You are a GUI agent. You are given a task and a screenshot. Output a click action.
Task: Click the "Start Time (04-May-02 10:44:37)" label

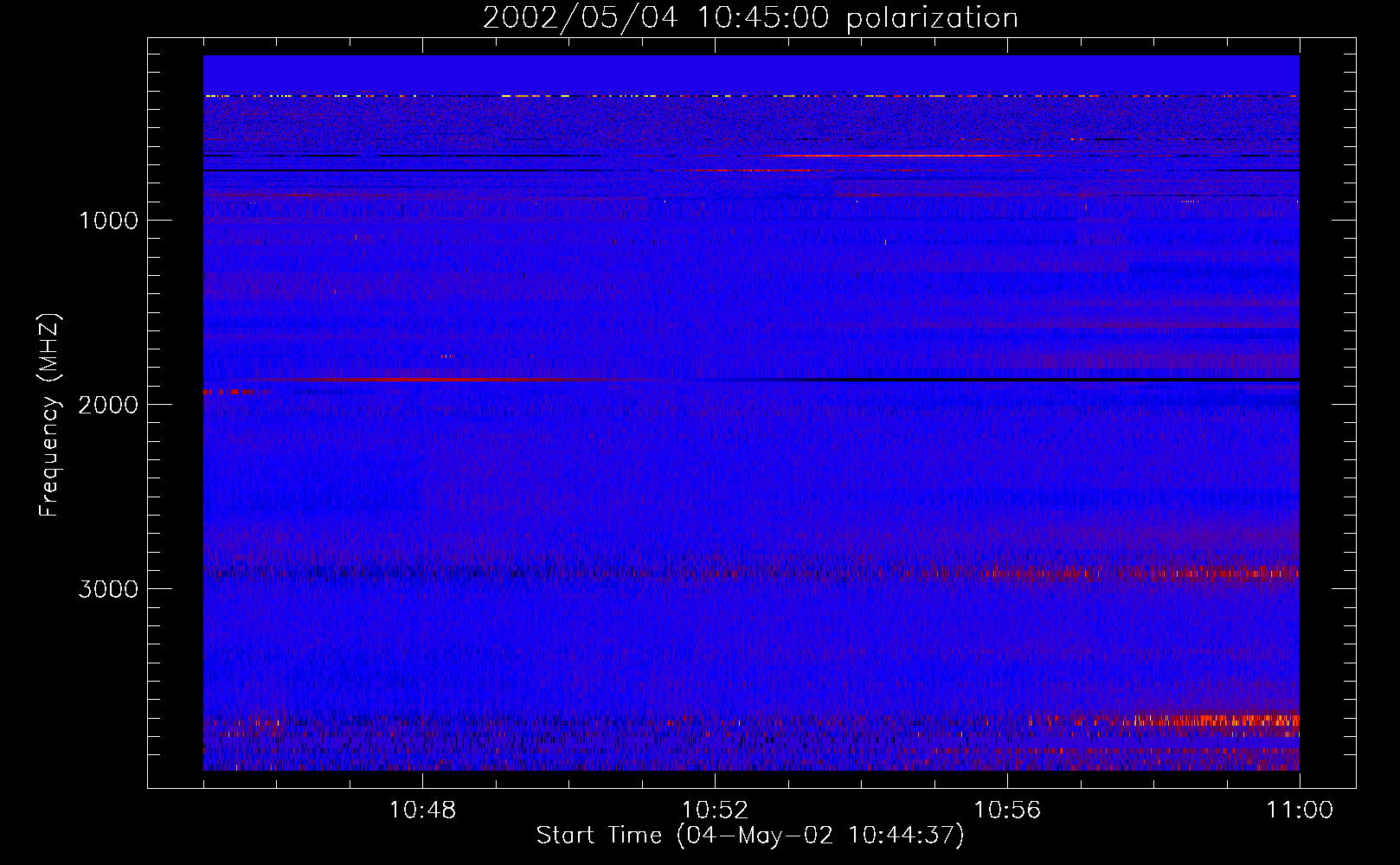[750, 836]
